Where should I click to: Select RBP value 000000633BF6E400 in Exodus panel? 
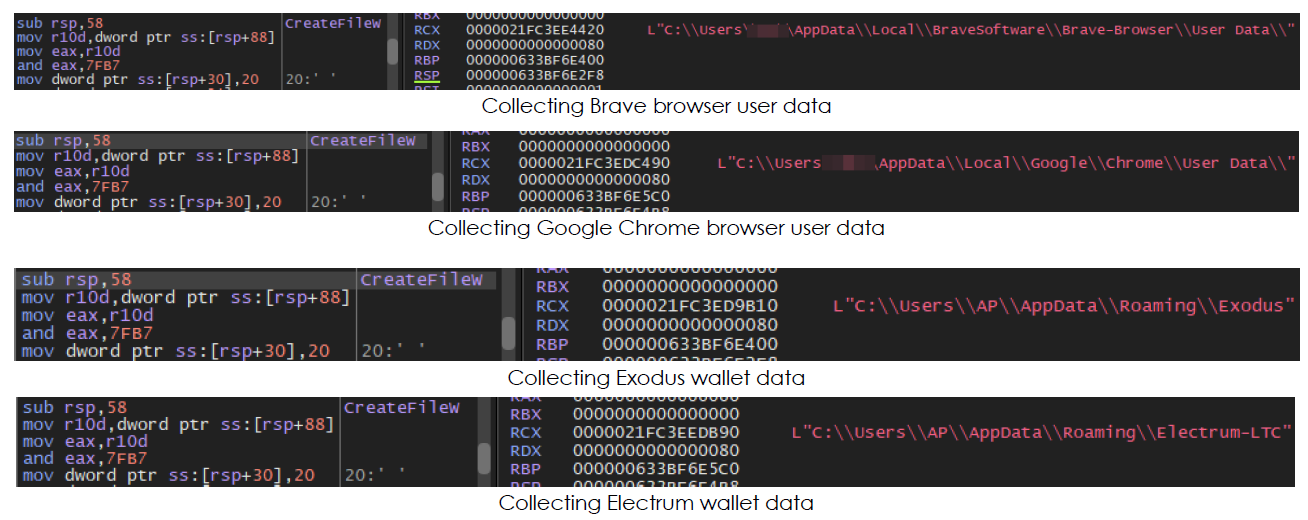click(x=690, y=344)
